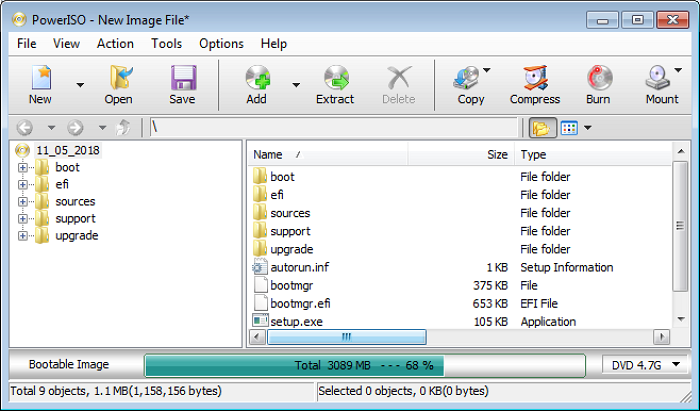Open the dropdown arrow beside Copy
Viewport: 700px width, 411px height.
(x=487, y=70)
